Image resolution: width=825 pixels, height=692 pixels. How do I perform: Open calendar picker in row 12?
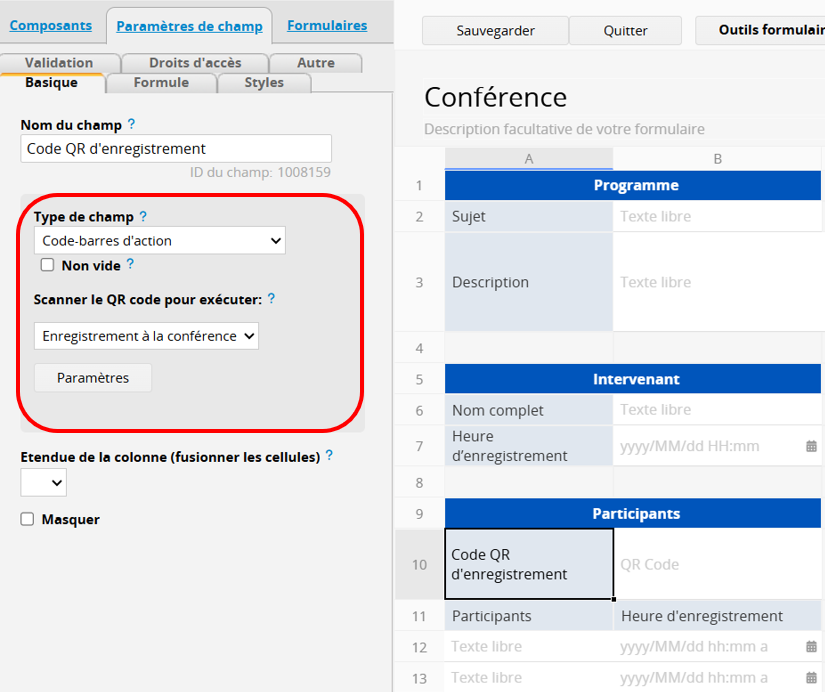point(811,647)
